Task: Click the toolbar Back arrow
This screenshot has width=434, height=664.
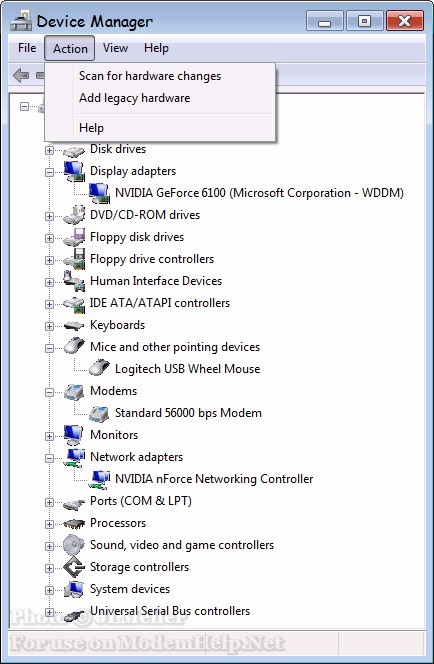Action: click(21, 76)
